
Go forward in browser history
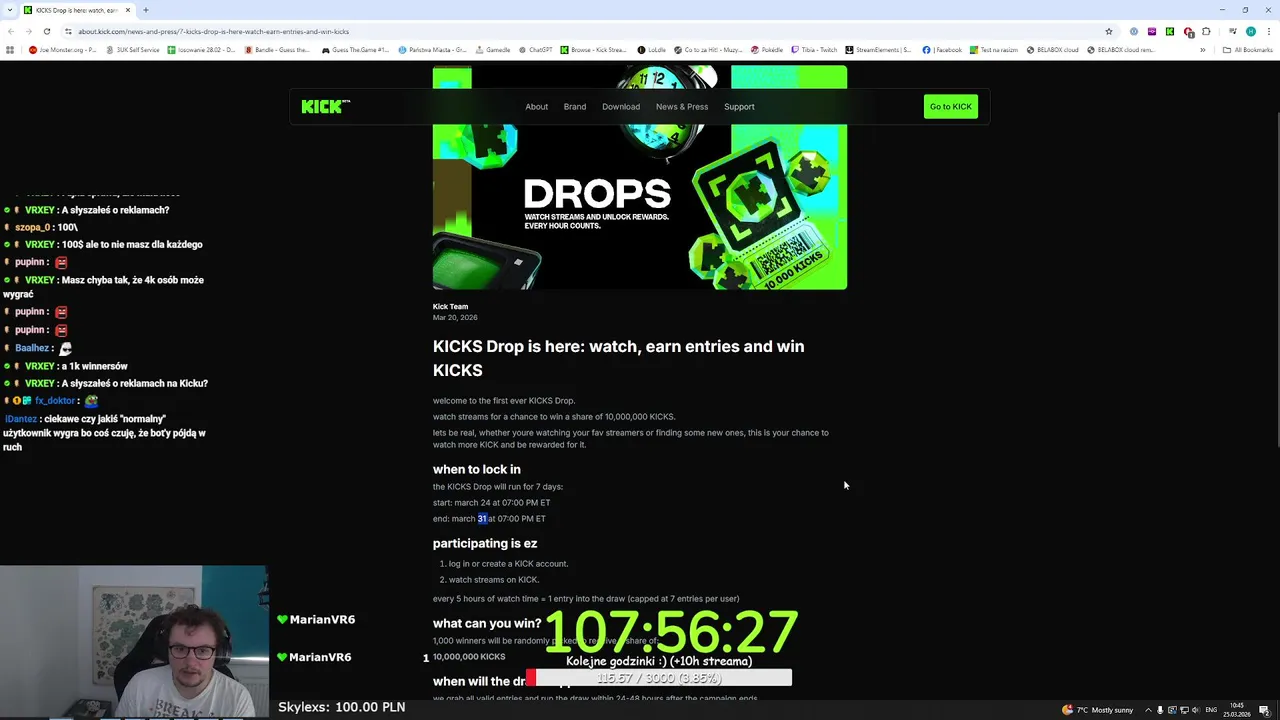point(28,31)
